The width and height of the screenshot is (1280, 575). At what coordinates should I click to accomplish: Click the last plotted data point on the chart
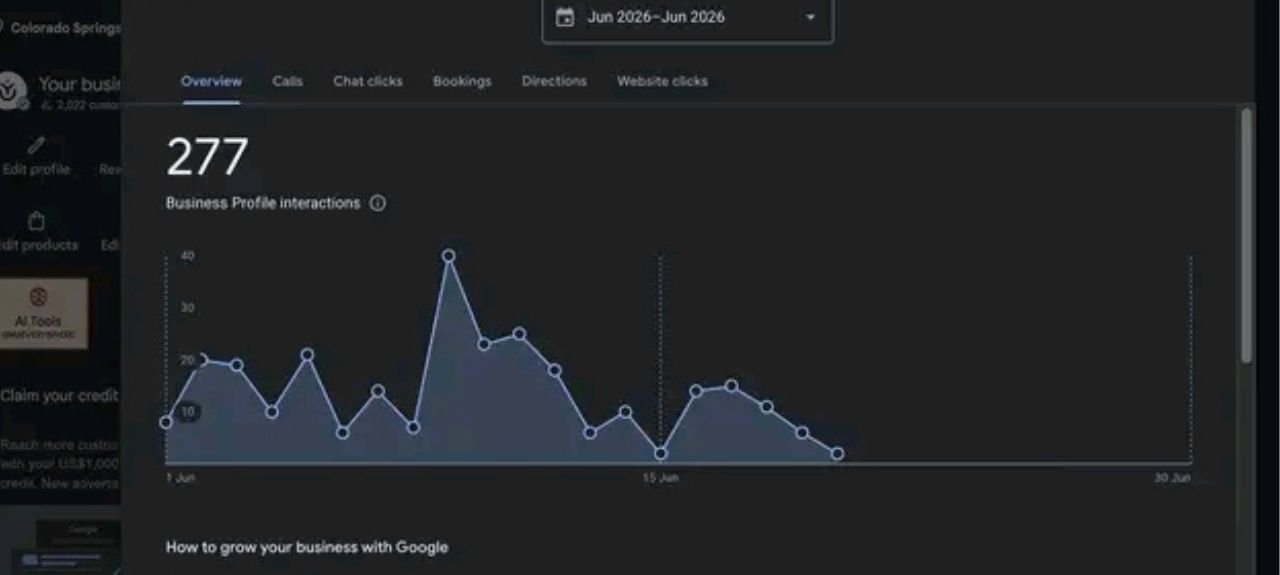coord(837,454)
